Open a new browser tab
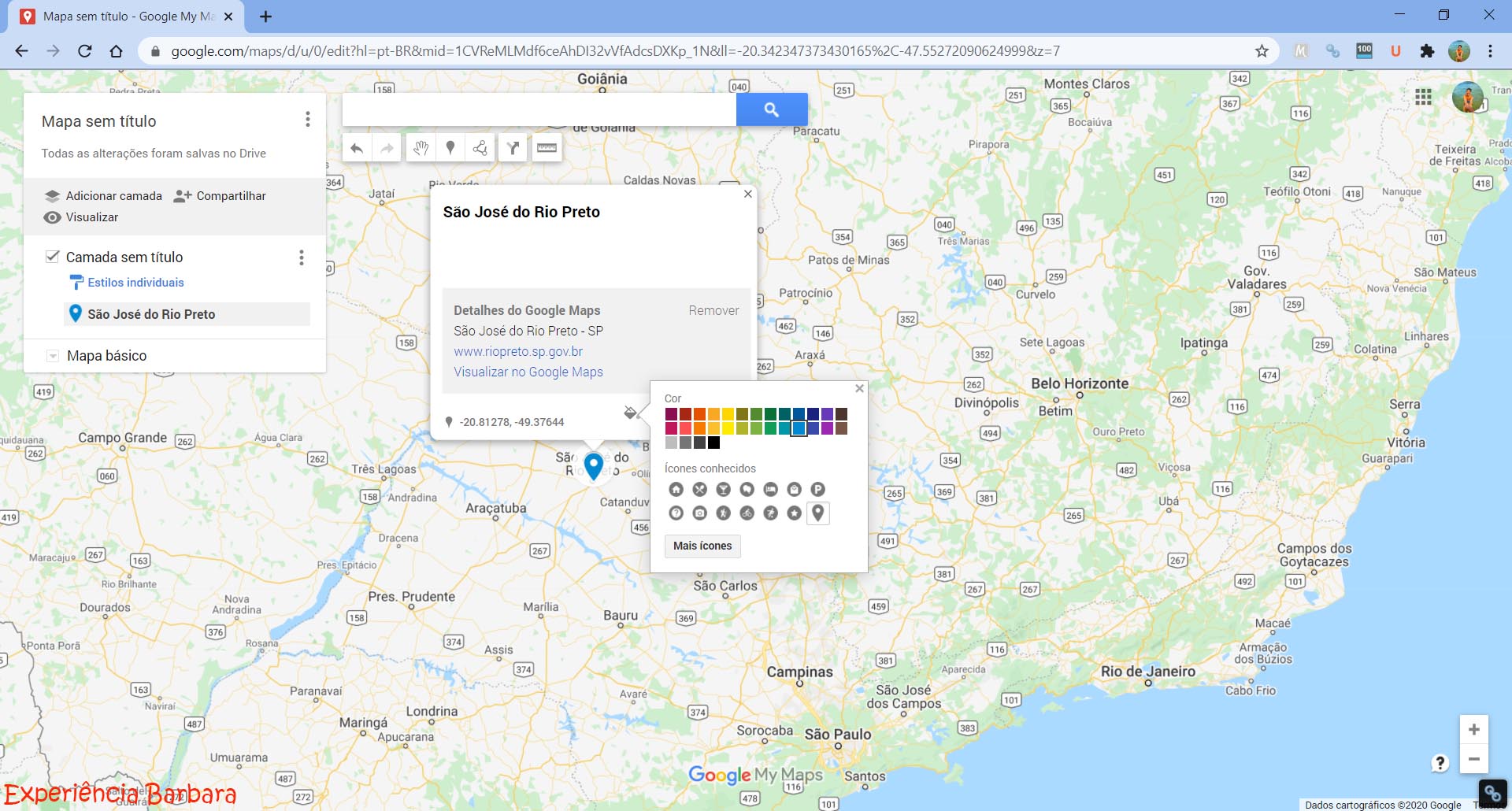 265,16
